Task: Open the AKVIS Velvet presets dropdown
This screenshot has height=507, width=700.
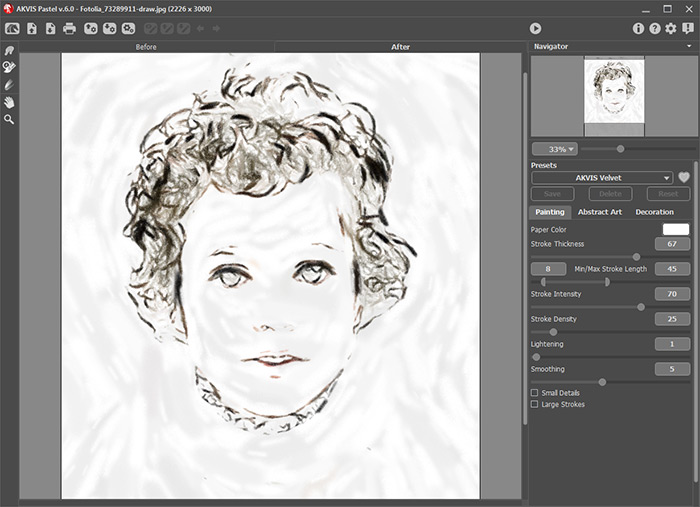Action: (602, 178)
